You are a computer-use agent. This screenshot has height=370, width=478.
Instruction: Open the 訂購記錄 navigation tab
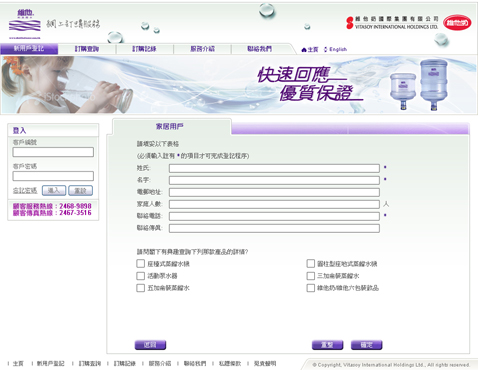(x=144, y=49)
